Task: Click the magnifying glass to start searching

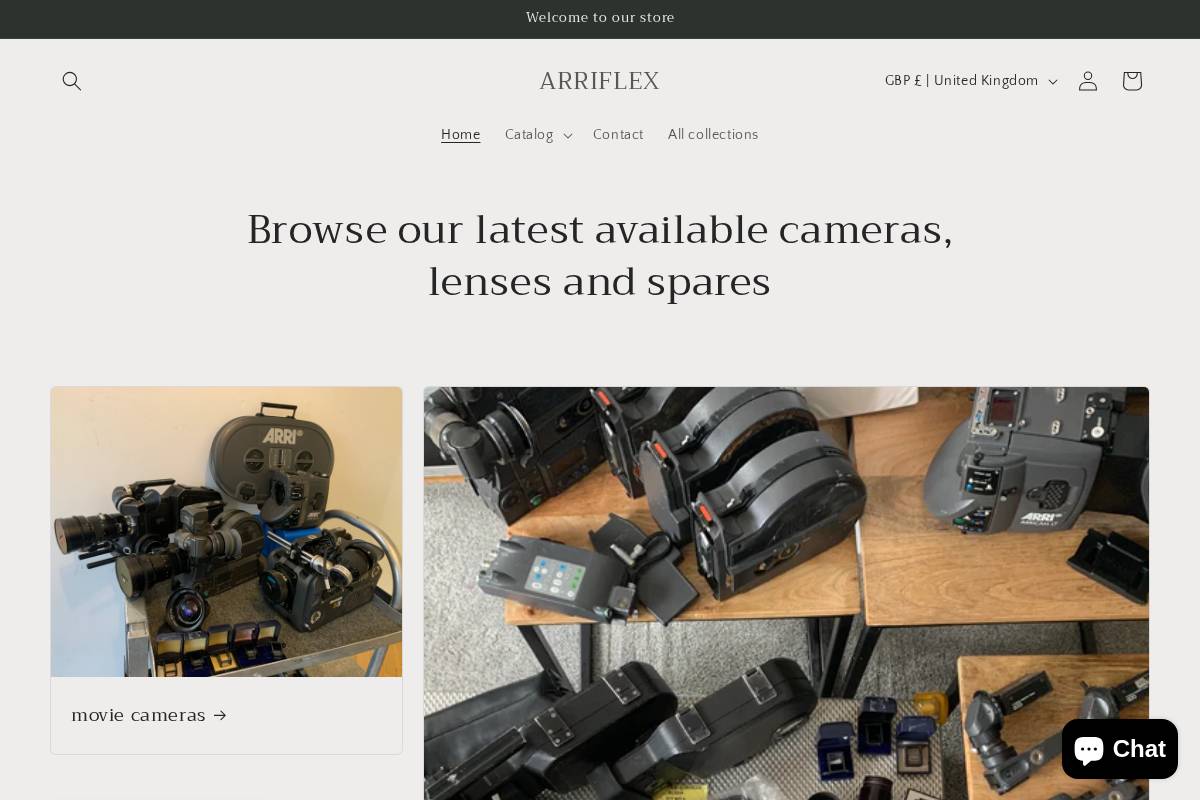Action: (72, 81)
